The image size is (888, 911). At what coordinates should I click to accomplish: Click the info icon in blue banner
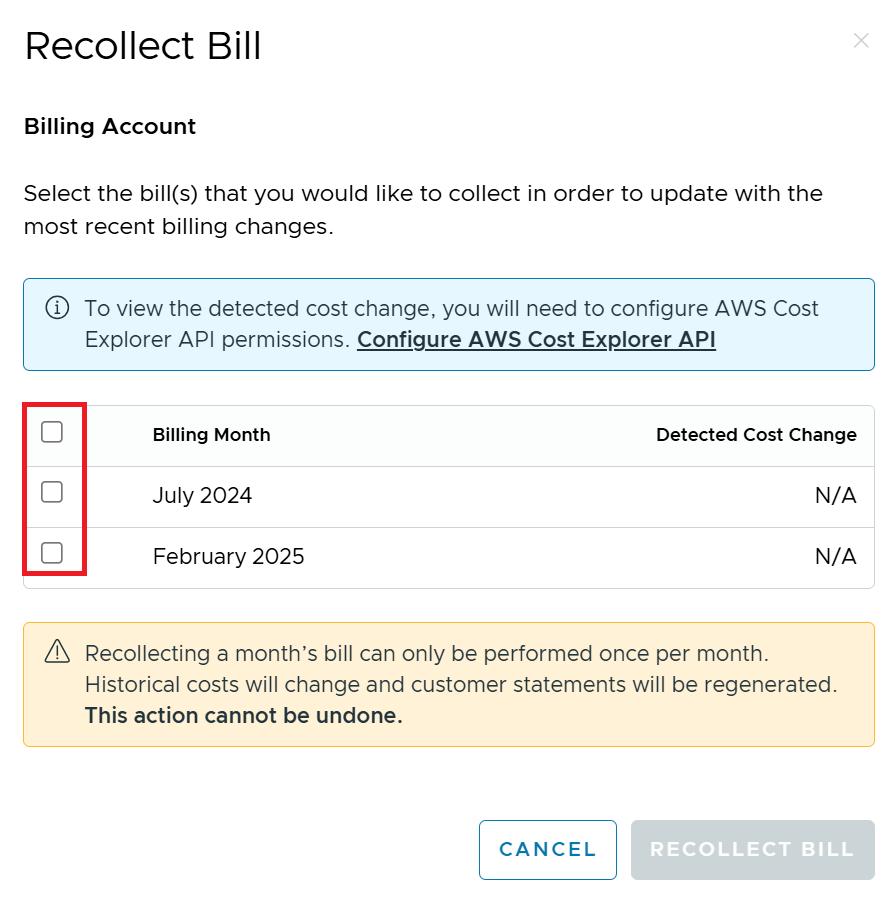[x=58, y=308]
